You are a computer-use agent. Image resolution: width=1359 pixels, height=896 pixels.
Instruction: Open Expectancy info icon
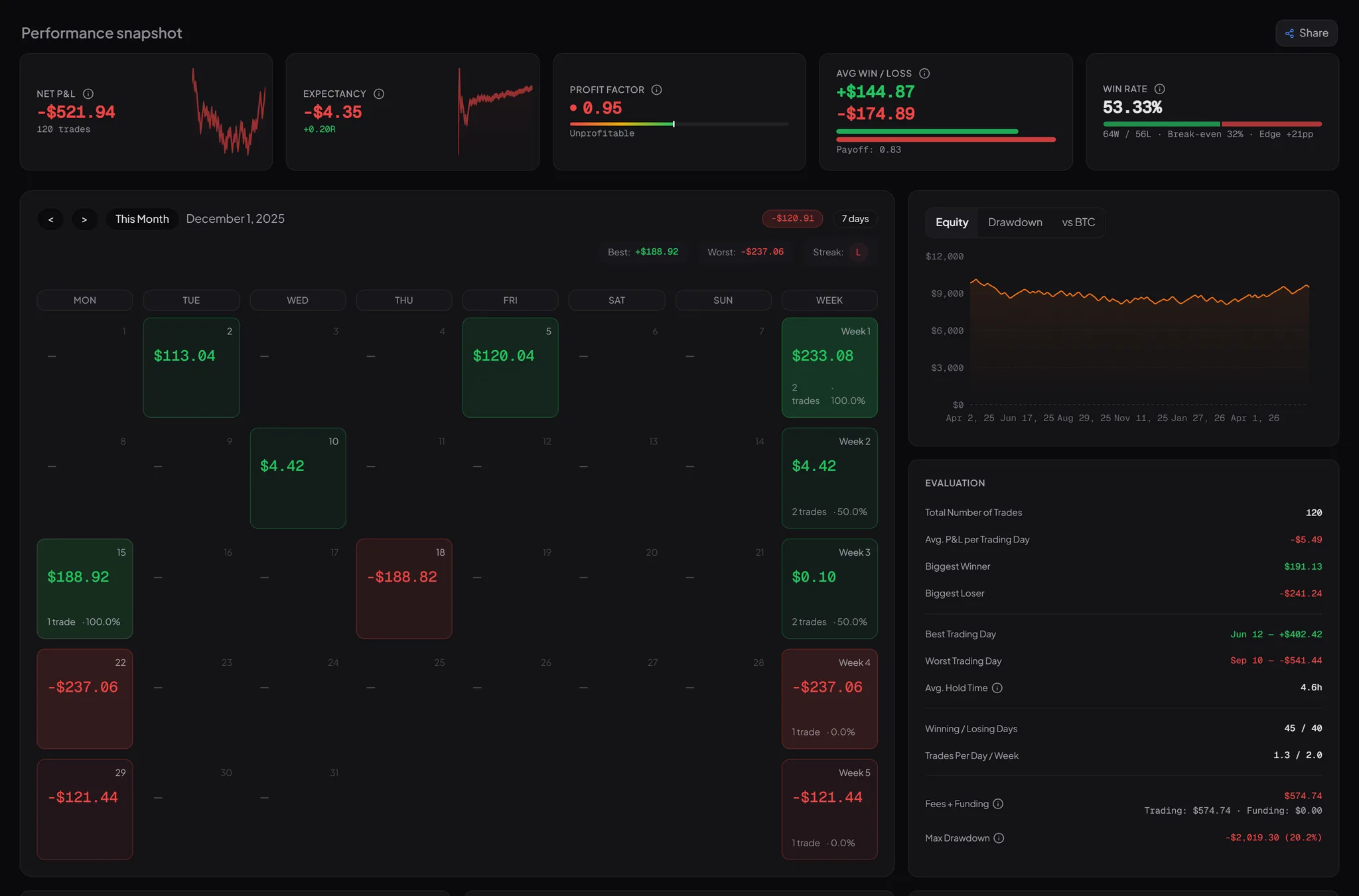click(379, 94)
